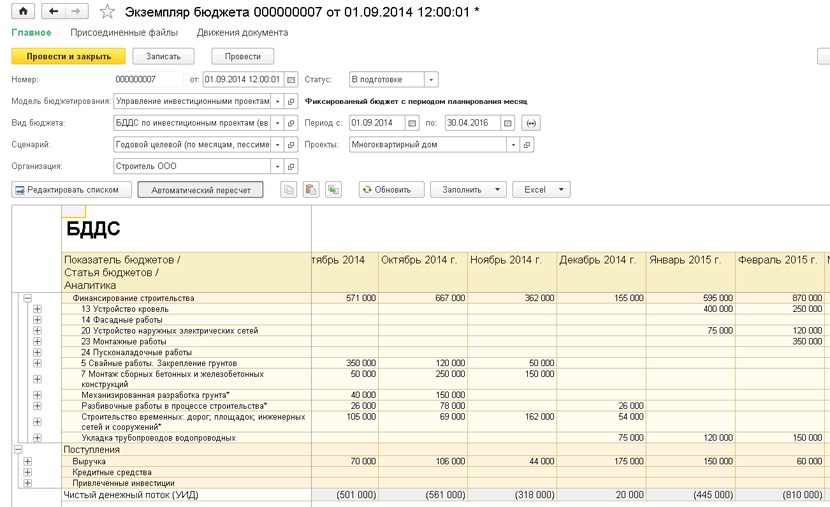Expand row 13 Устройство кровель
Screen dimensions: 830x507
[x=37, y=309]
